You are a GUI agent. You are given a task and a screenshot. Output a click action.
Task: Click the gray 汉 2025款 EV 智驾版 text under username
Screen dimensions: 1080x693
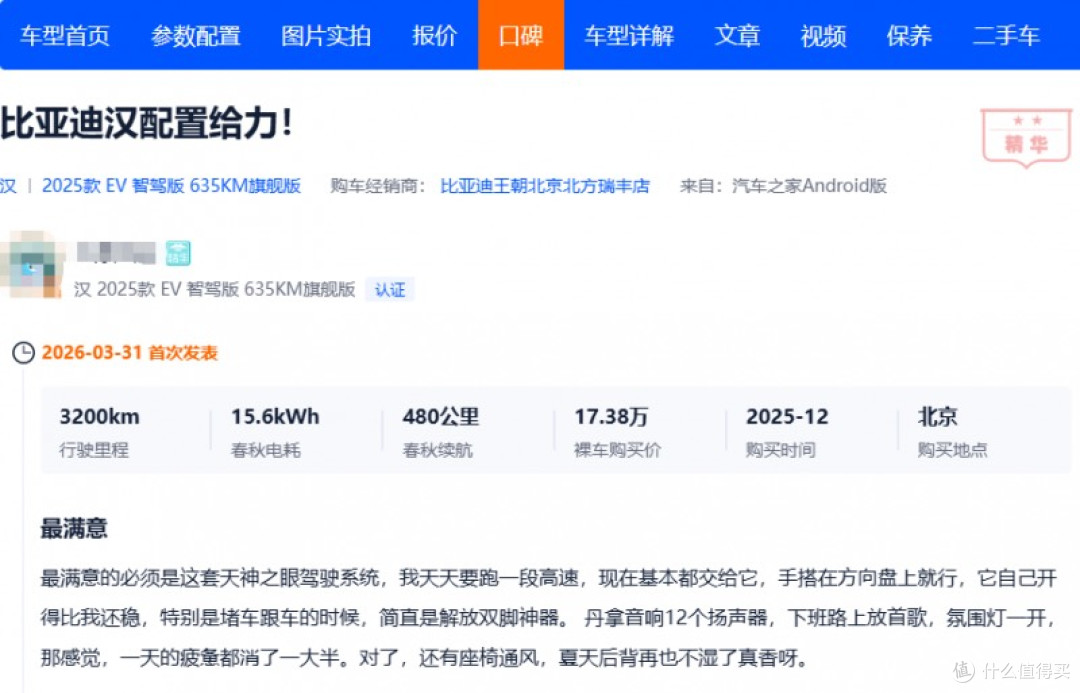pos(214,289)
